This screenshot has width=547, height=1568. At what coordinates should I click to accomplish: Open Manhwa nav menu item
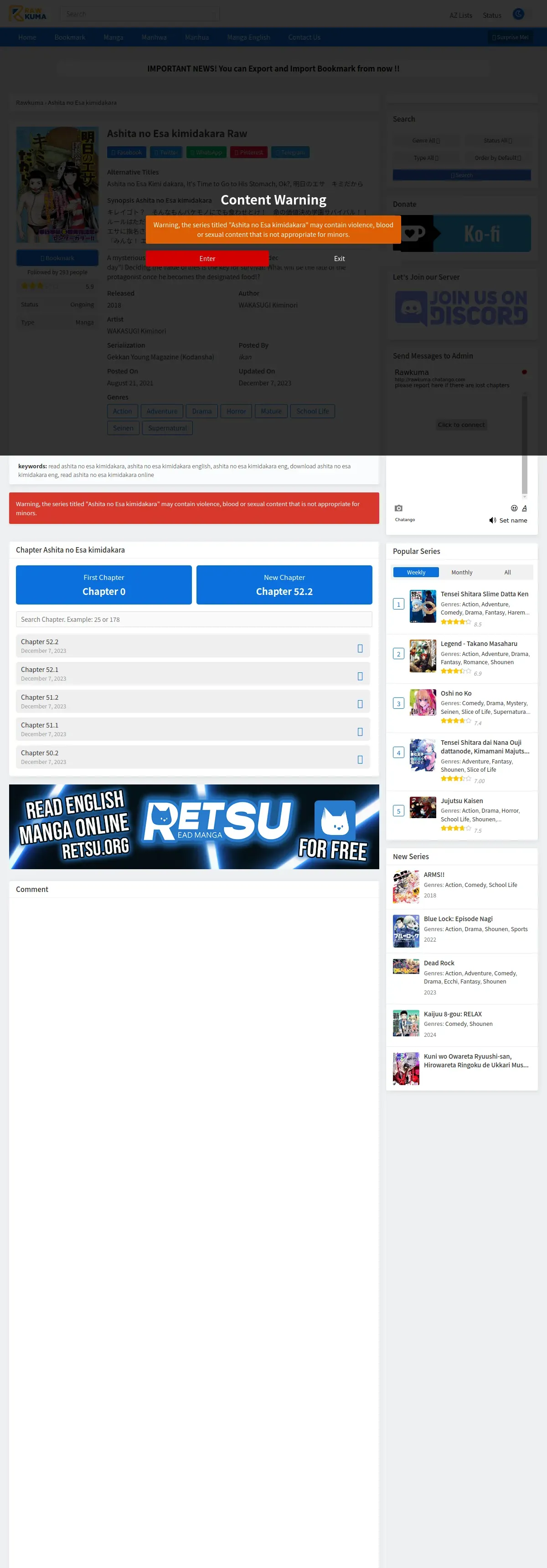(154, 37)
